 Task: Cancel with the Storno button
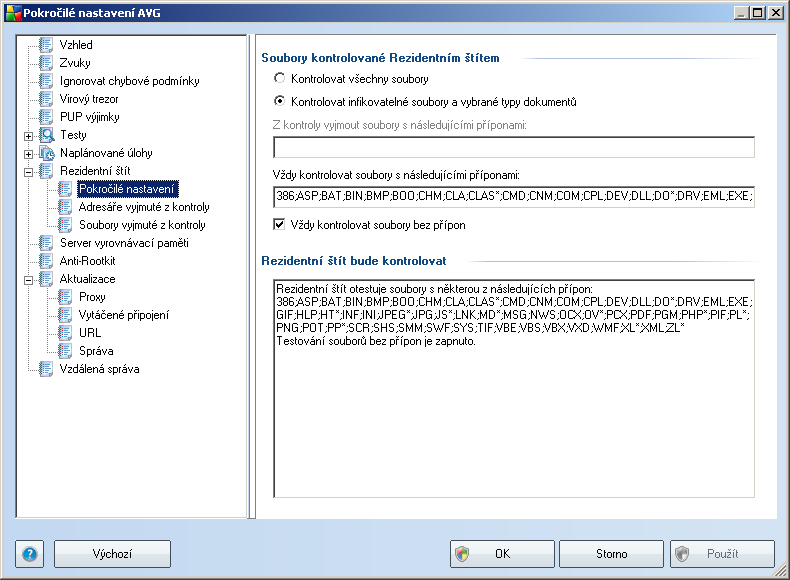pos(612,554)
